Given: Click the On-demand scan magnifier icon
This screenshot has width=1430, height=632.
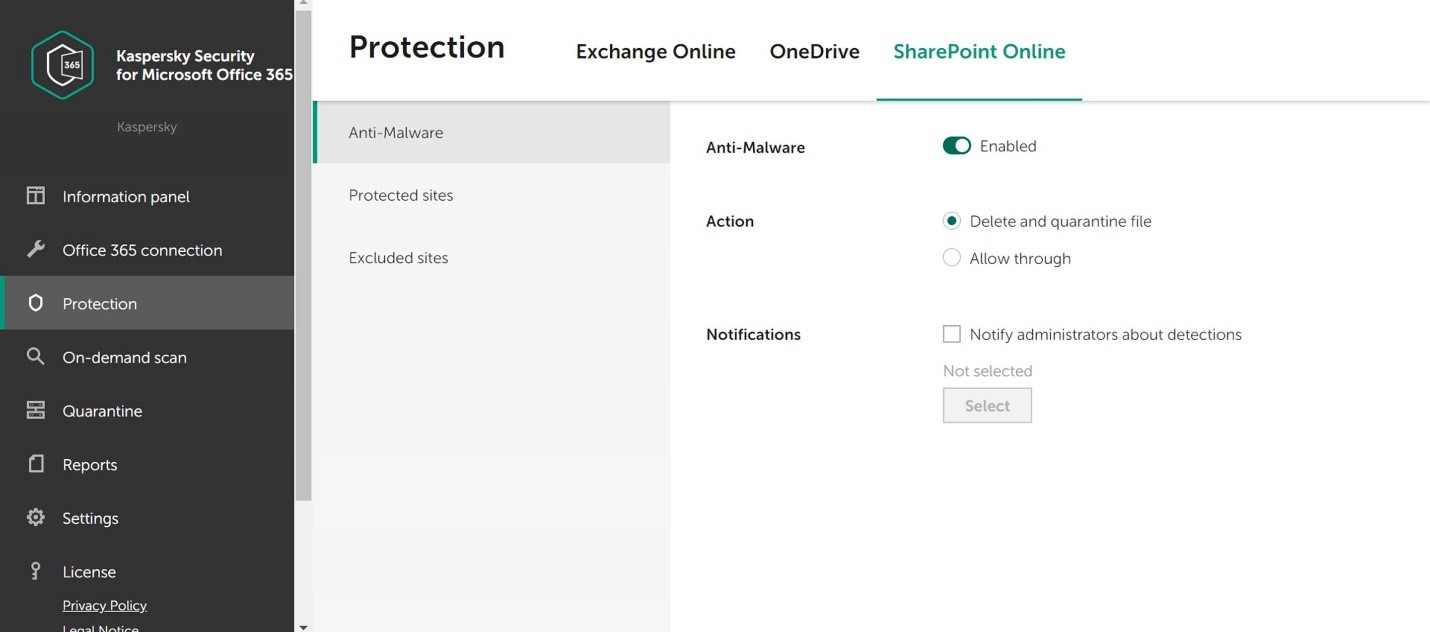Looking at the screenshot, I should coord(36,356).
